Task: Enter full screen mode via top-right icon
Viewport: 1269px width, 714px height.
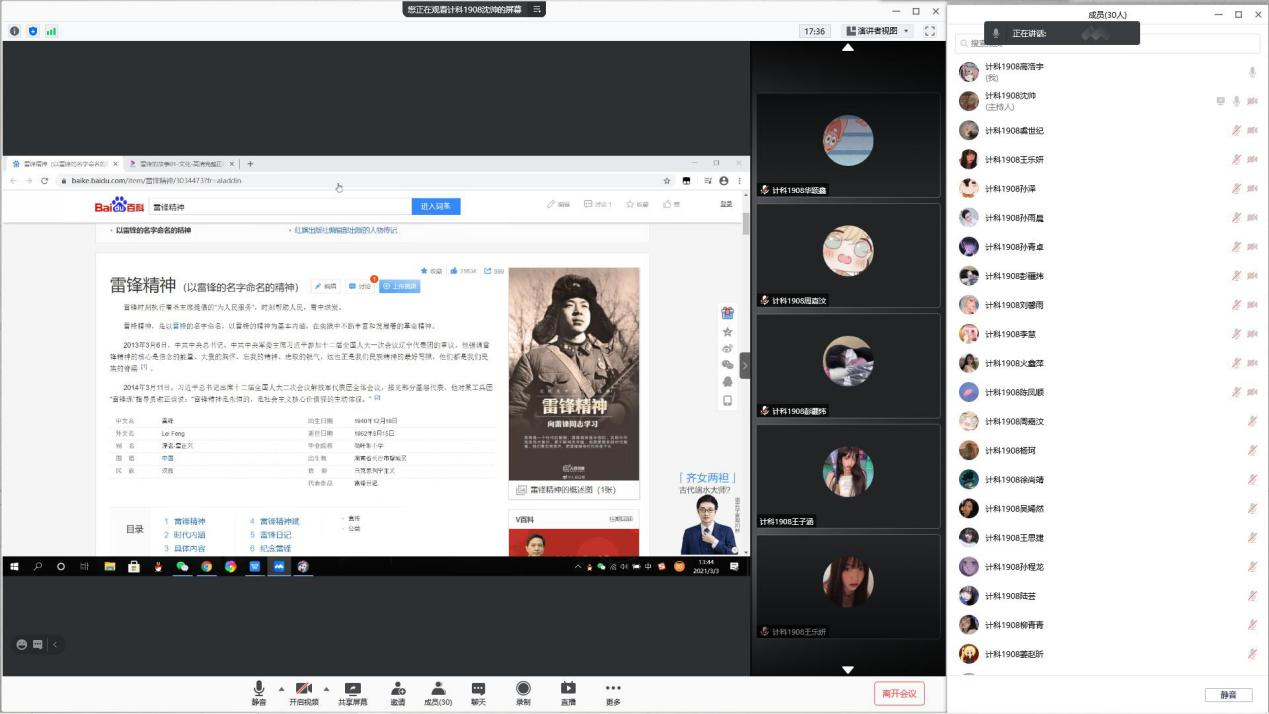Action: [x=929, y=31]
